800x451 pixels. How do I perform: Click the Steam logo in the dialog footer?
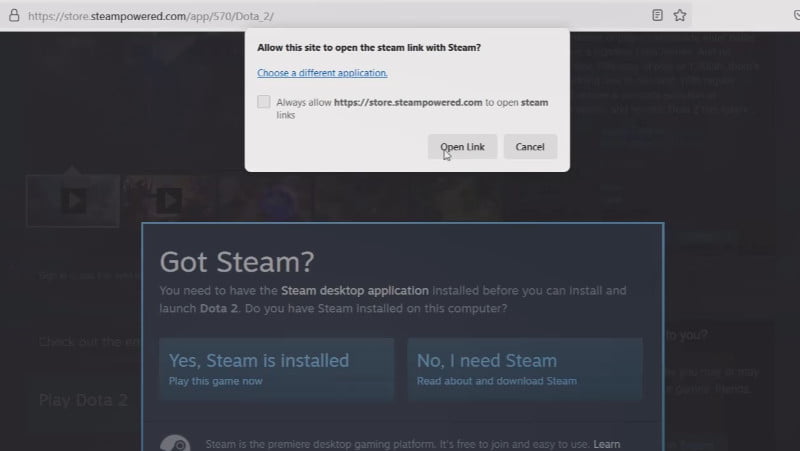(175, 443)
